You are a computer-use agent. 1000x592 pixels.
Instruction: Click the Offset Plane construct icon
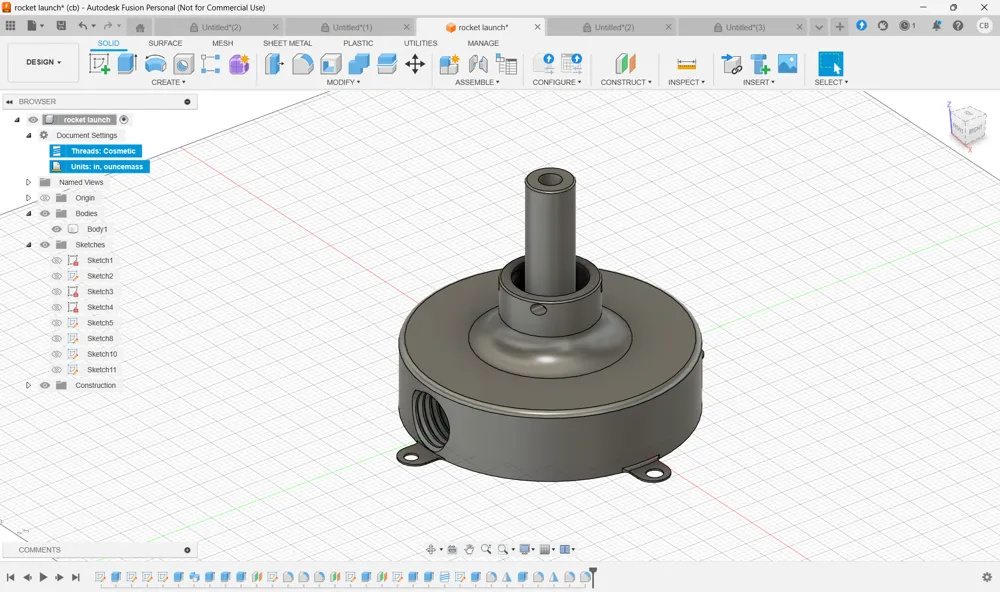626,64
